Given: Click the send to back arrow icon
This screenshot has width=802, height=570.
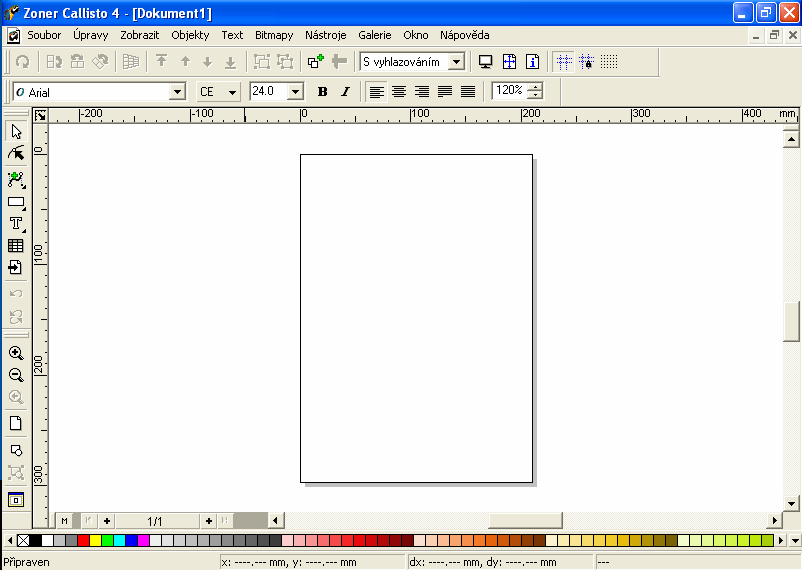Looking at the screenshot, I should coord(231,62).
